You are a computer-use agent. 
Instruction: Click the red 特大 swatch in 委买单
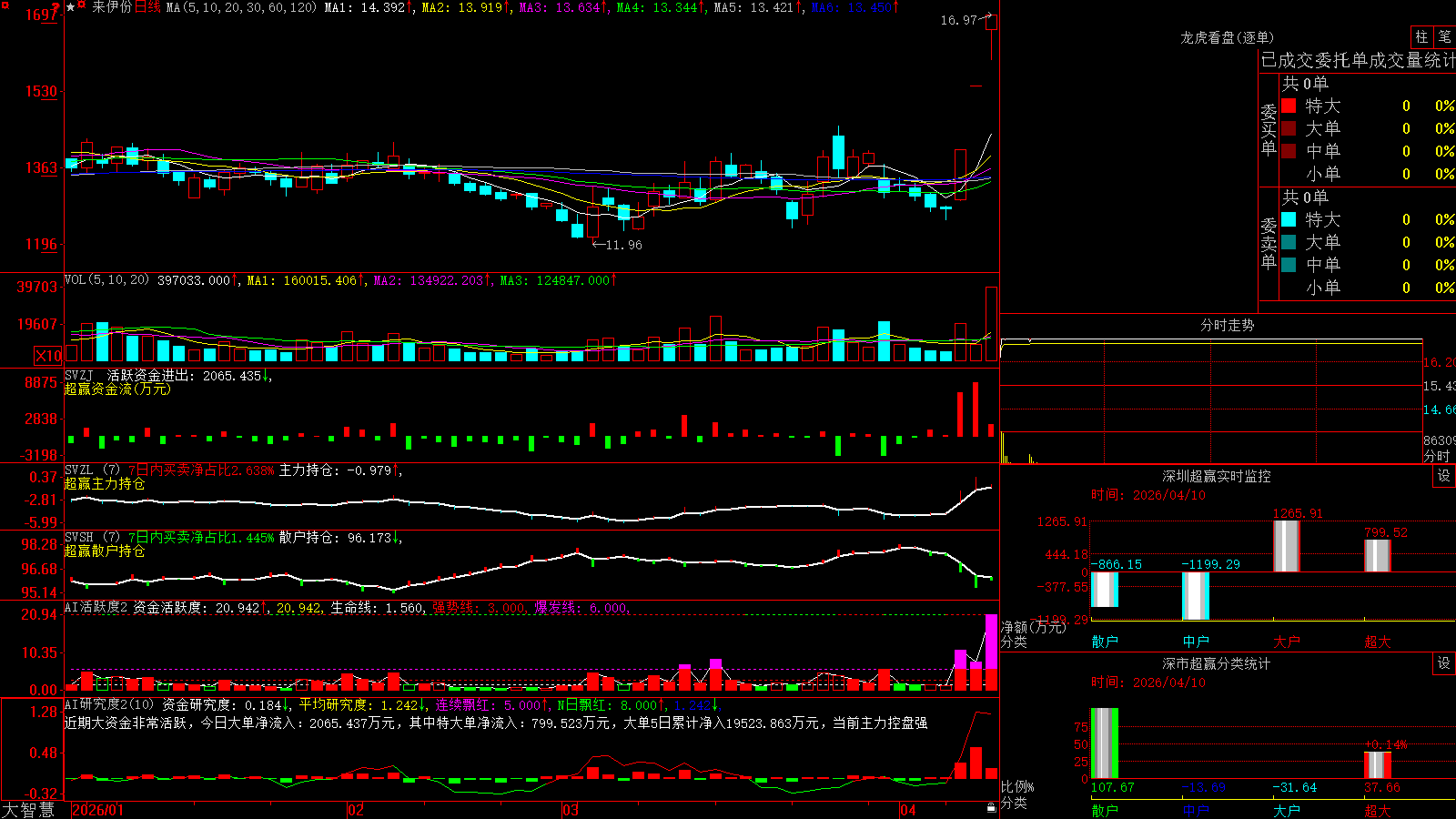click(1289, 106)
